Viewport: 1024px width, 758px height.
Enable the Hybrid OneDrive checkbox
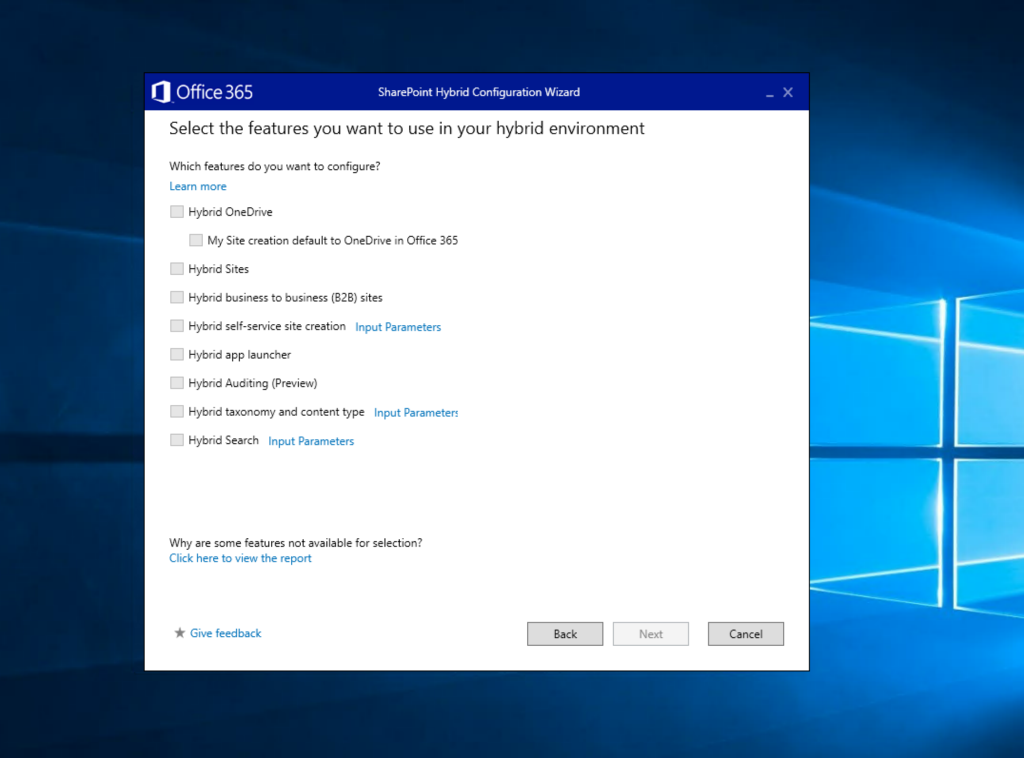(176, 212)
